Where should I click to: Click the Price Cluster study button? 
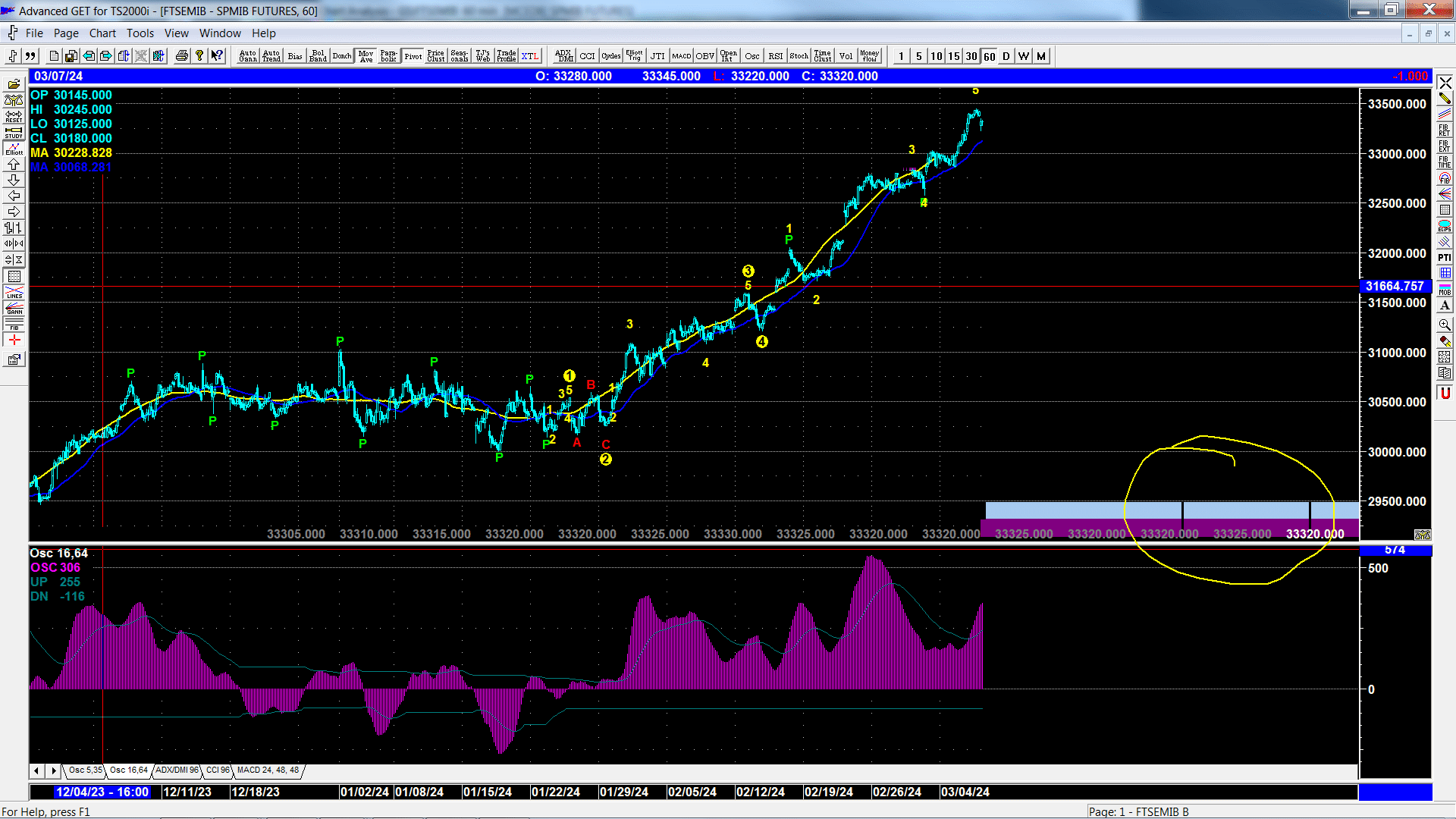436,56
